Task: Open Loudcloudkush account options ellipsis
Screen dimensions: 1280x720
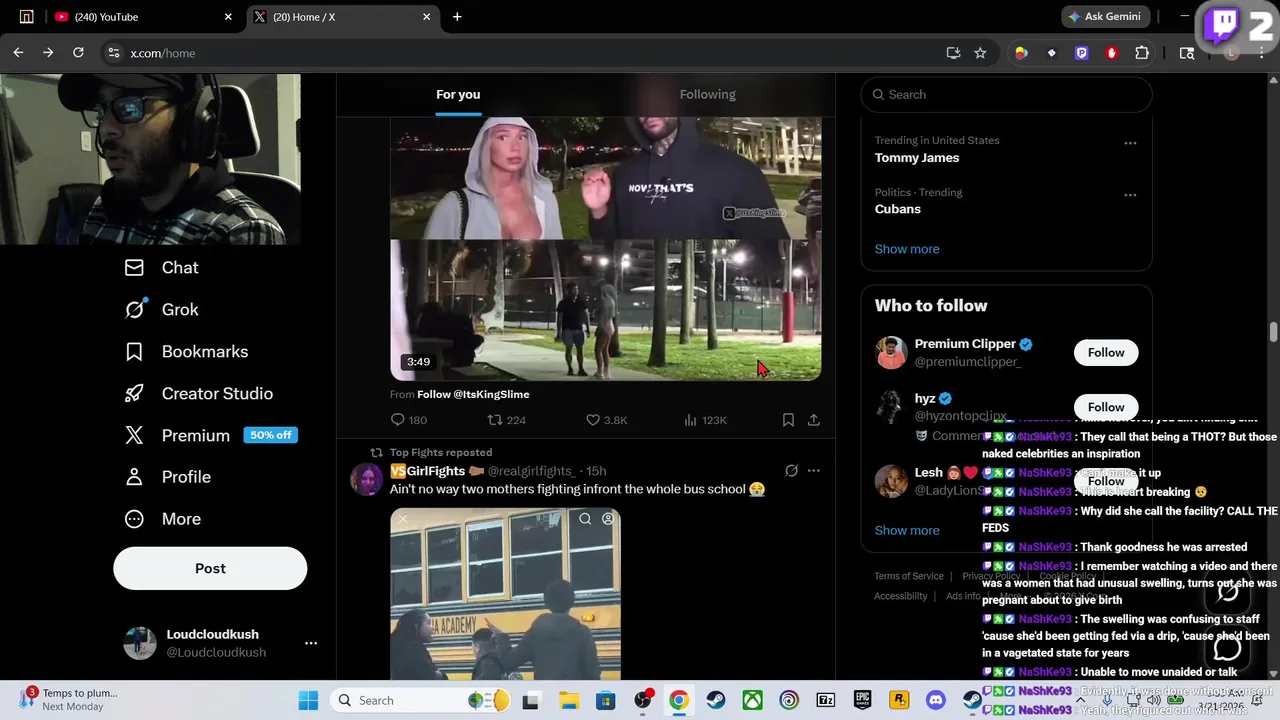Action: [311, 643]
